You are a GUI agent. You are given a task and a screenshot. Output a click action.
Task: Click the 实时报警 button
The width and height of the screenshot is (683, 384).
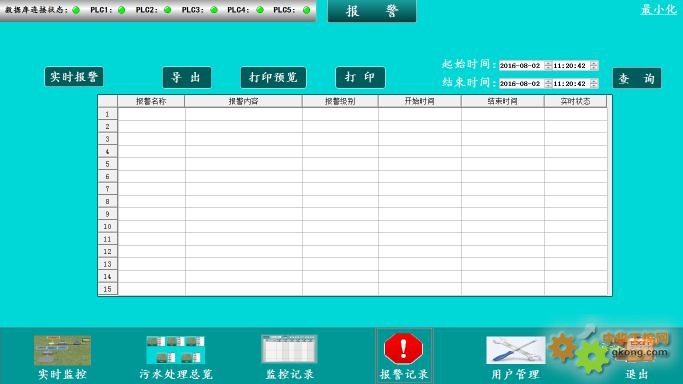coord(74,77)
